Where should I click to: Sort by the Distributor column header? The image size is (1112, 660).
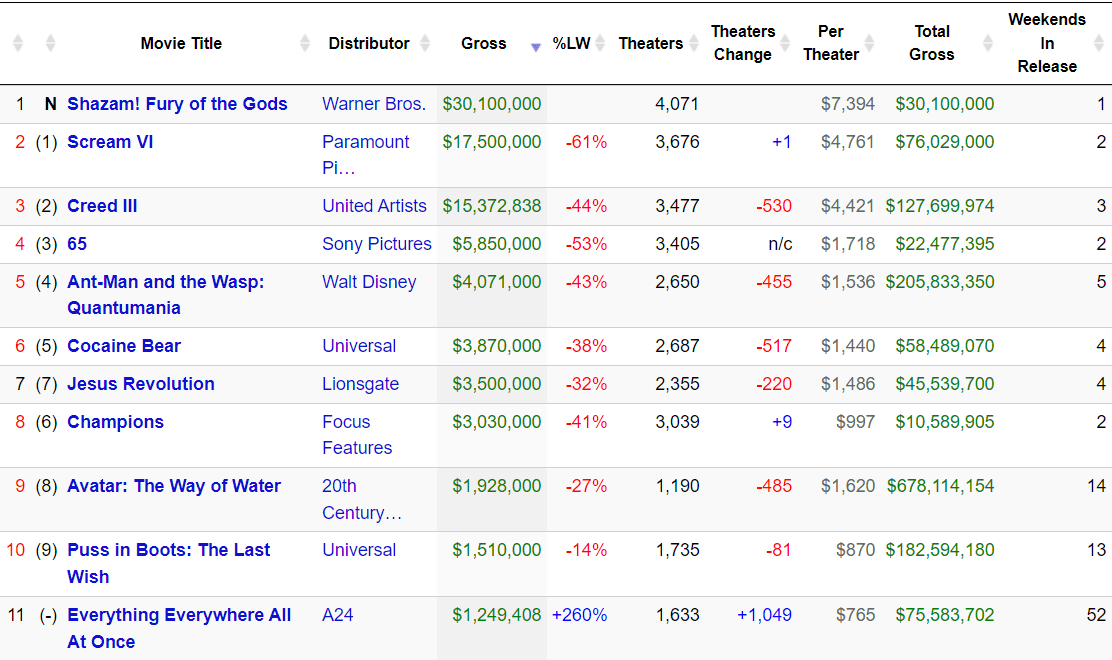pos(369,43)
